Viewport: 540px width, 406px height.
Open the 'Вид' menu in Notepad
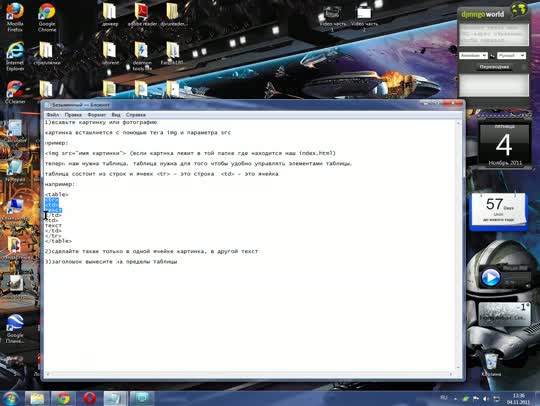(x=116, y=115)
